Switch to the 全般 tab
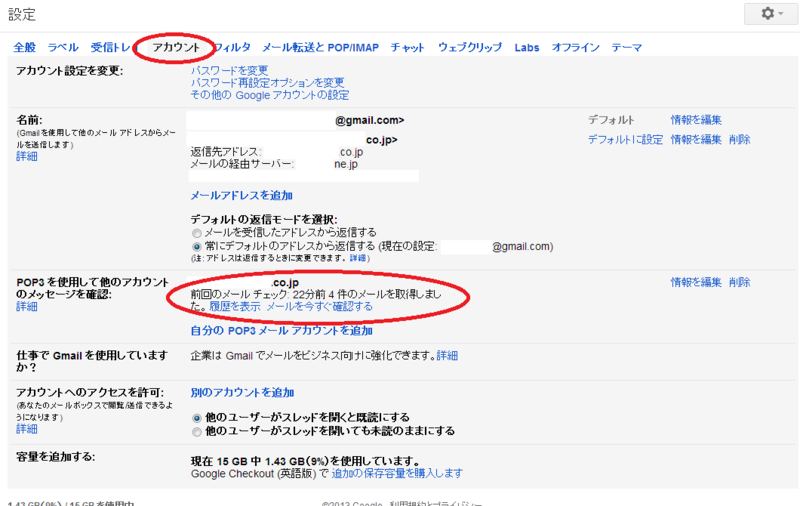This screenshot has width=800, height=506. point(24,47)
